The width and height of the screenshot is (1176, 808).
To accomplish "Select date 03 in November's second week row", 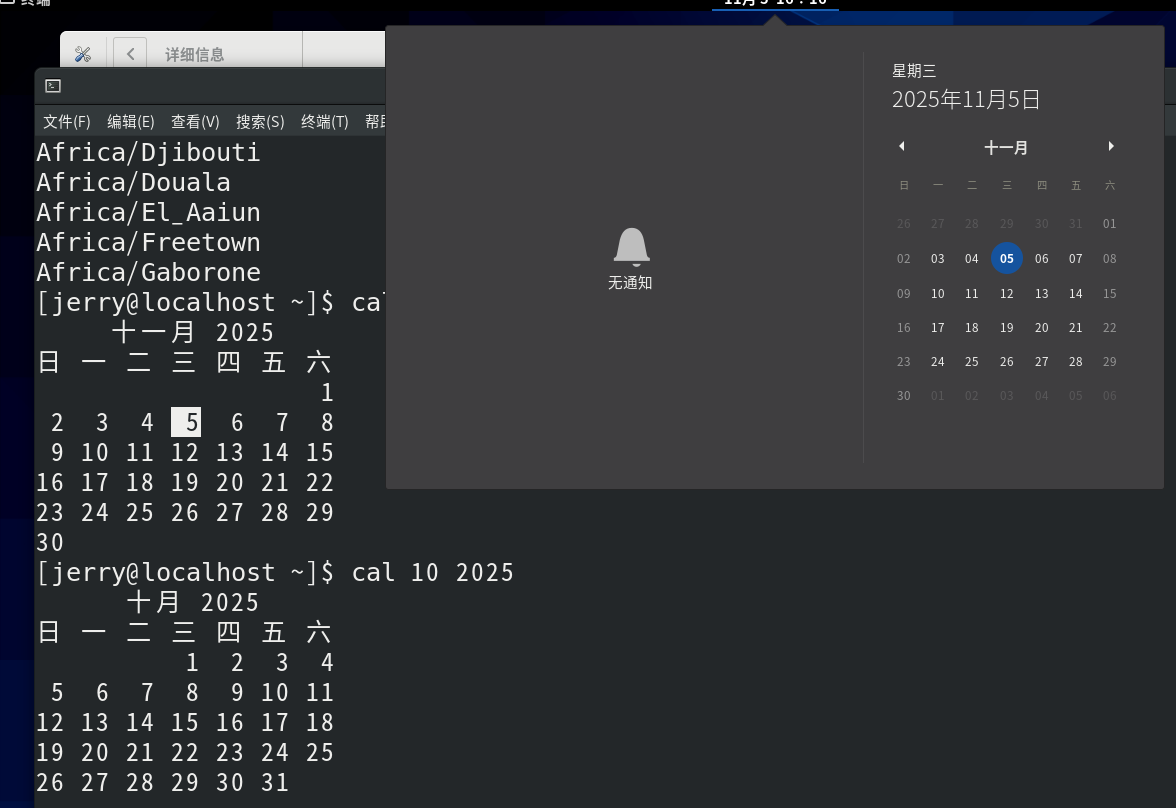I will (938, 258).
